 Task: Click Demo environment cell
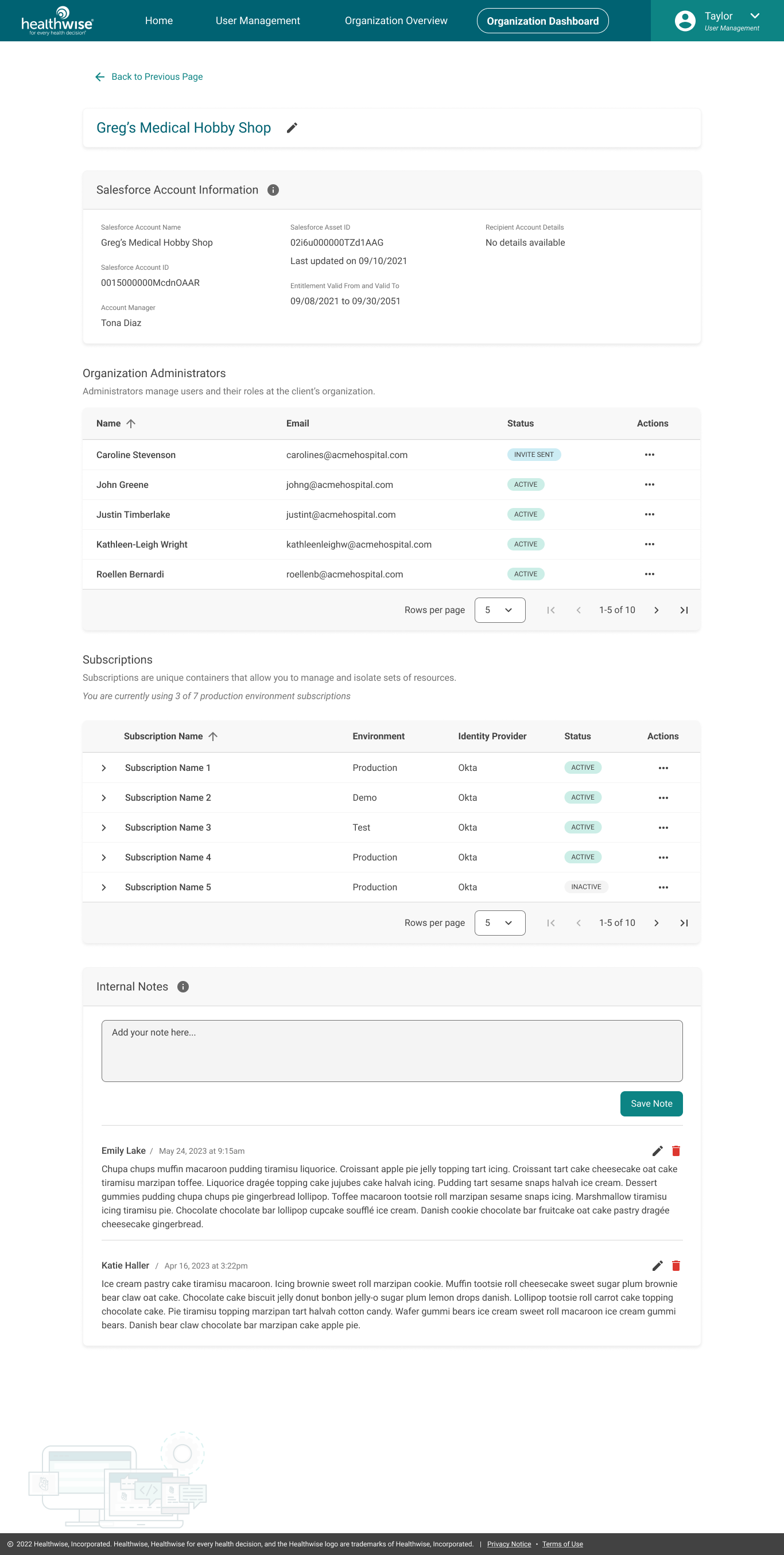pos(364,797)
